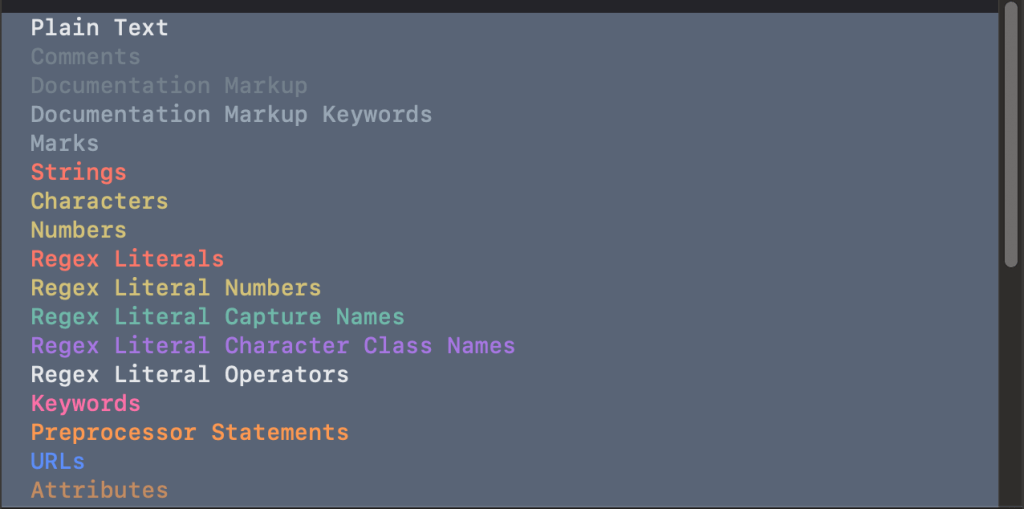The image size is (1024, 509).
Task: Choose Regex Literal Character Class Names
Action: coord(272,346)
